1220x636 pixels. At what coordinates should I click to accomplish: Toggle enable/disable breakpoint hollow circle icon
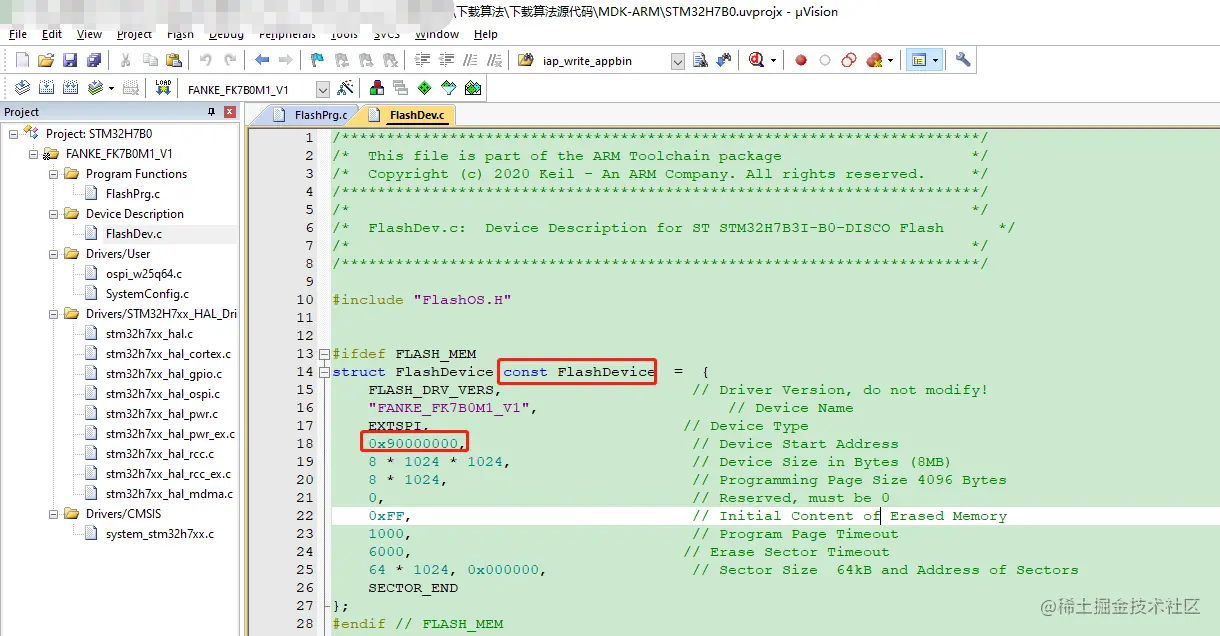click(x=825, y=60)
